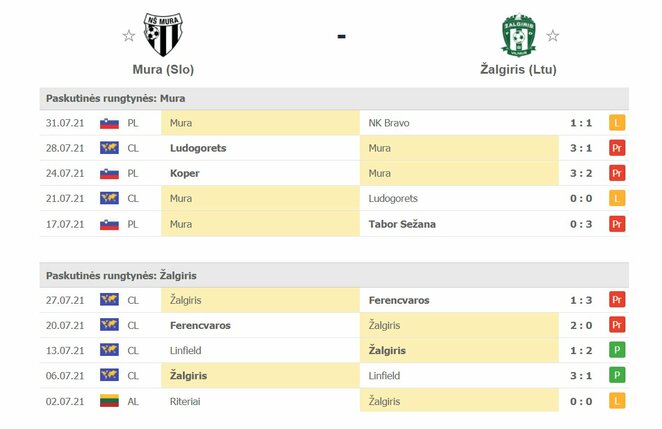
Task: Click the Slovenian flag on 31.07.21 row
Action: point(109,123)
